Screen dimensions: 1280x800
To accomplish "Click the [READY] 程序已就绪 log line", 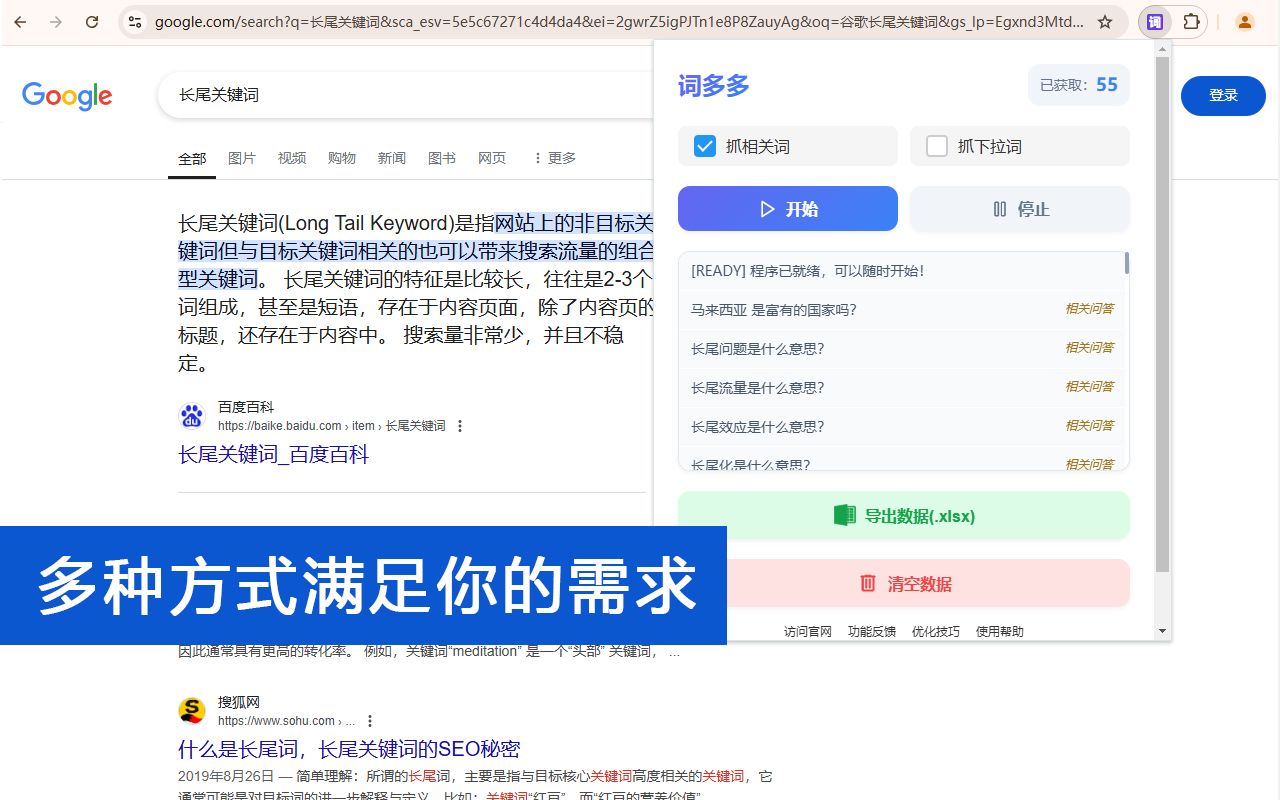I will point(902,271).
